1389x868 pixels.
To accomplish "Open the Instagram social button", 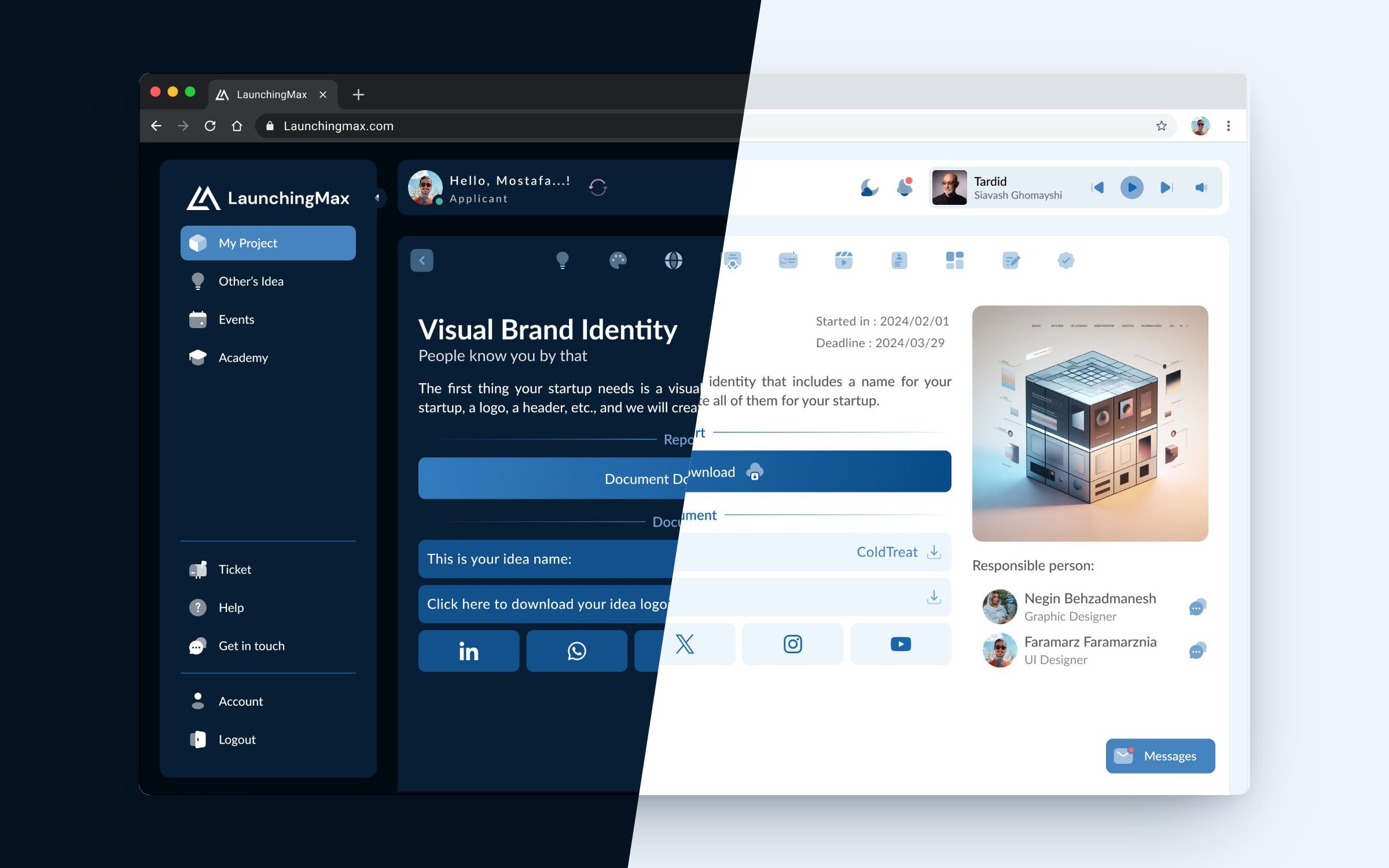I will pyautogui.click(x=793, y=644).
